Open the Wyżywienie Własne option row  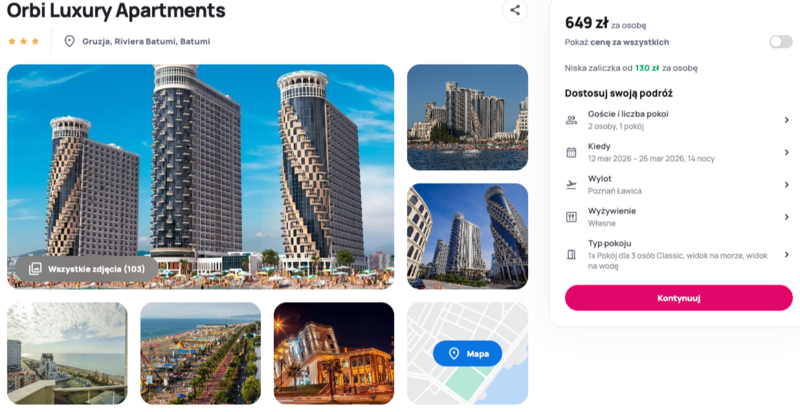click(x=678, y=217)
